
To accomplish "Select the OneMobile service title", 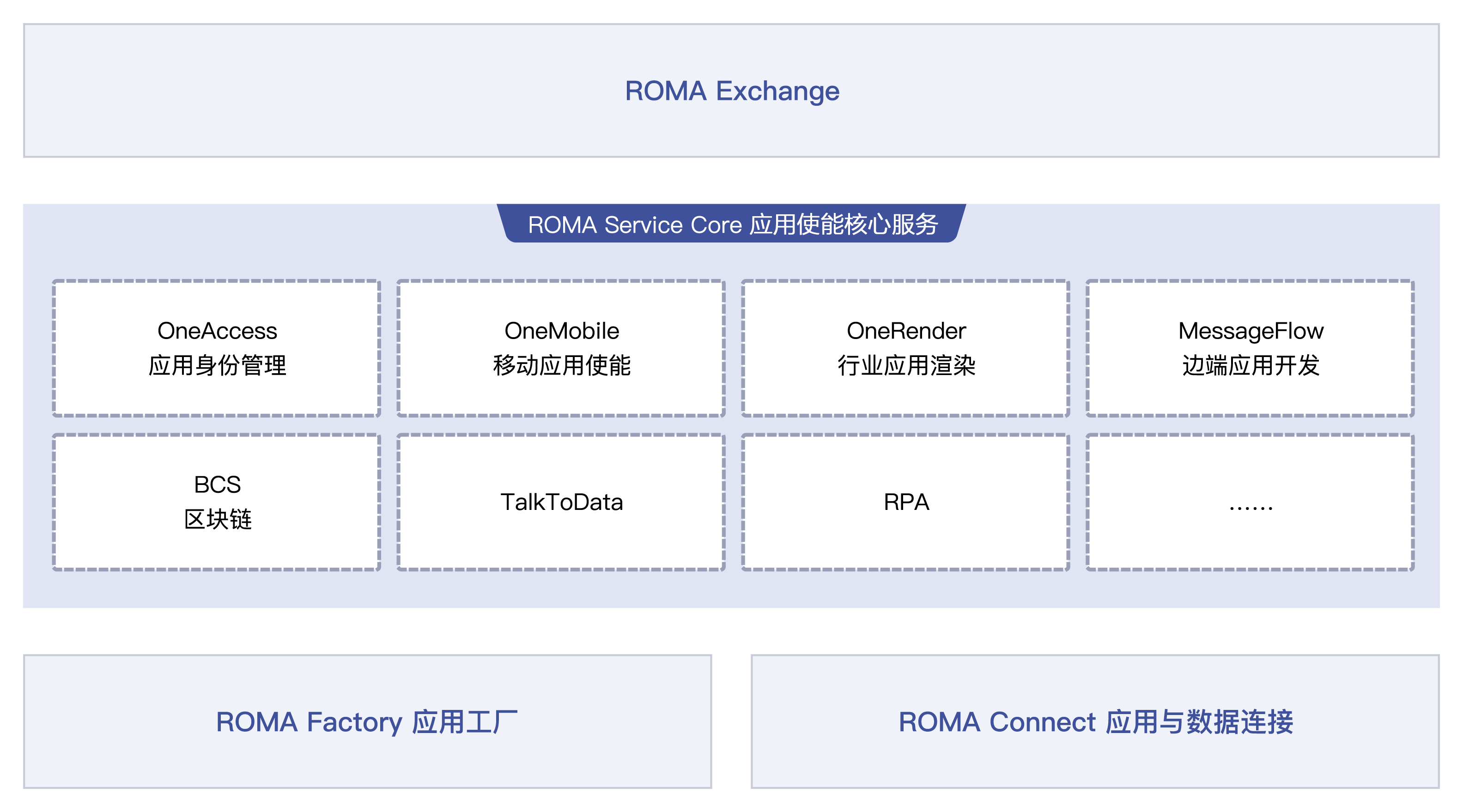I will [x=562, y=331].
